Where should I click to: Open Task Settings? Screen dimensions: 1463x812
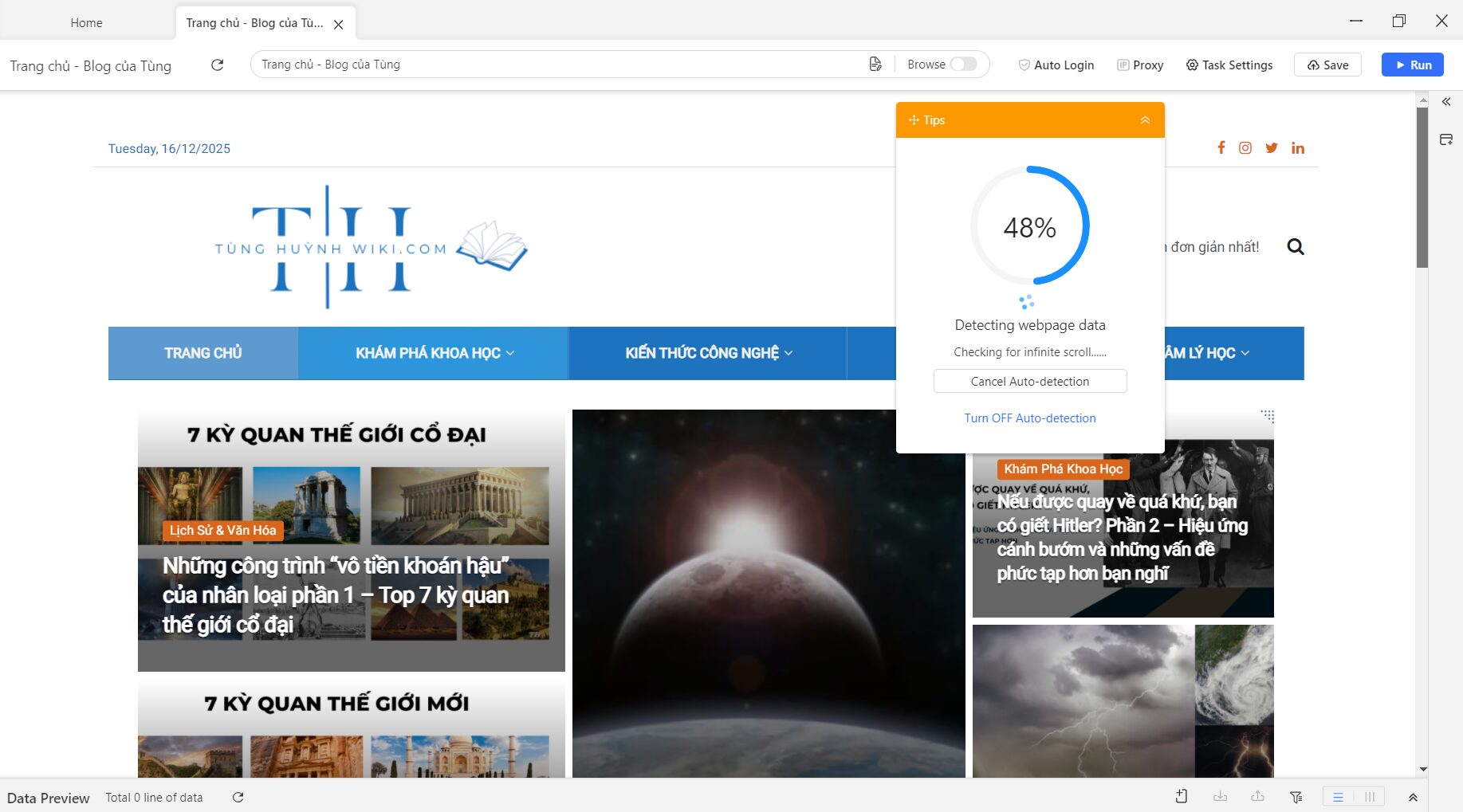pyautogui.click(x=1229, y=65)
